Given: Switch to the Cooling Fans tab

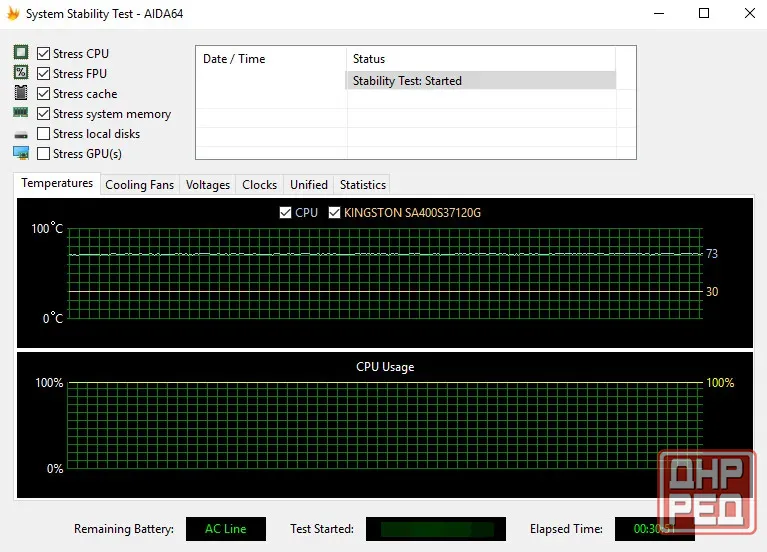Looking at the screenshot, I should pos(139,185).
